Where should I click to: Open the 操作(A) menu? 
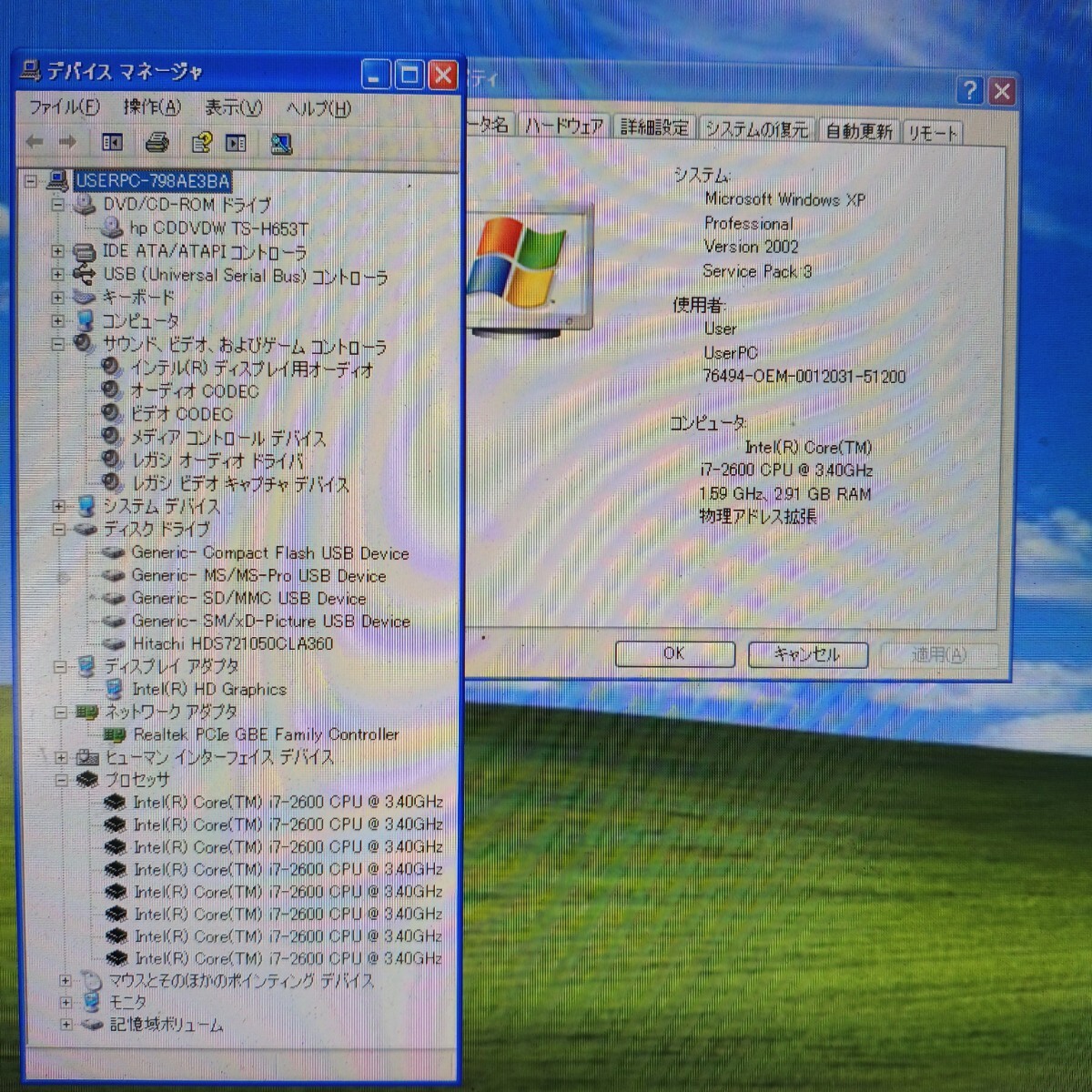click(152, 107)
